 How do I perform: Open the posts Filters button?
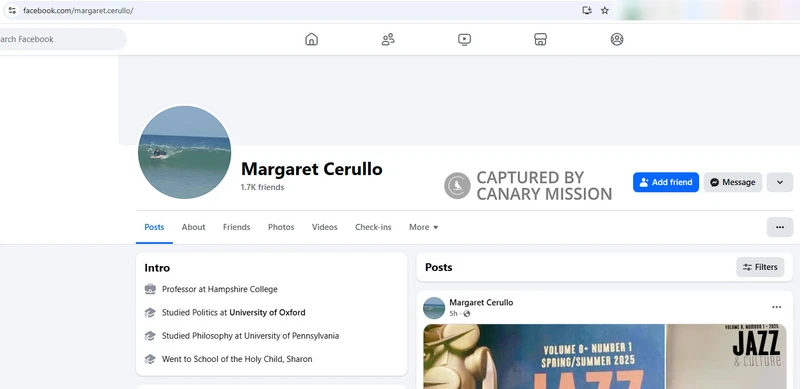(x=760, y=267)
